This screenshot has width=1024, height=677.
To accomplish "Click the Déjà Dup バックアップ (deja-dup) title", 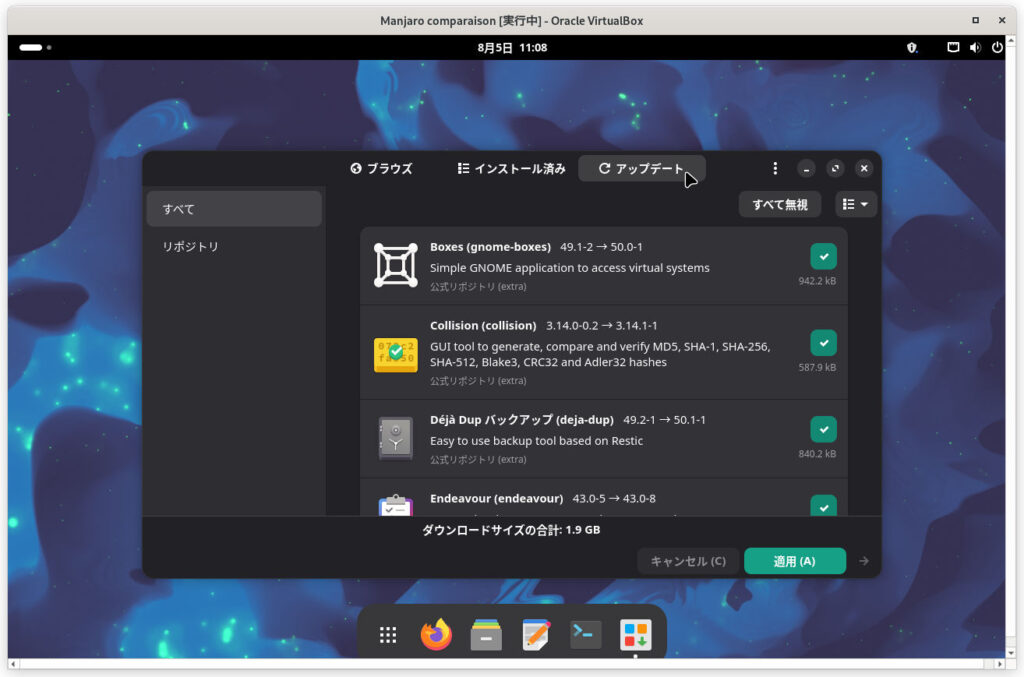I will coord(522,420).
